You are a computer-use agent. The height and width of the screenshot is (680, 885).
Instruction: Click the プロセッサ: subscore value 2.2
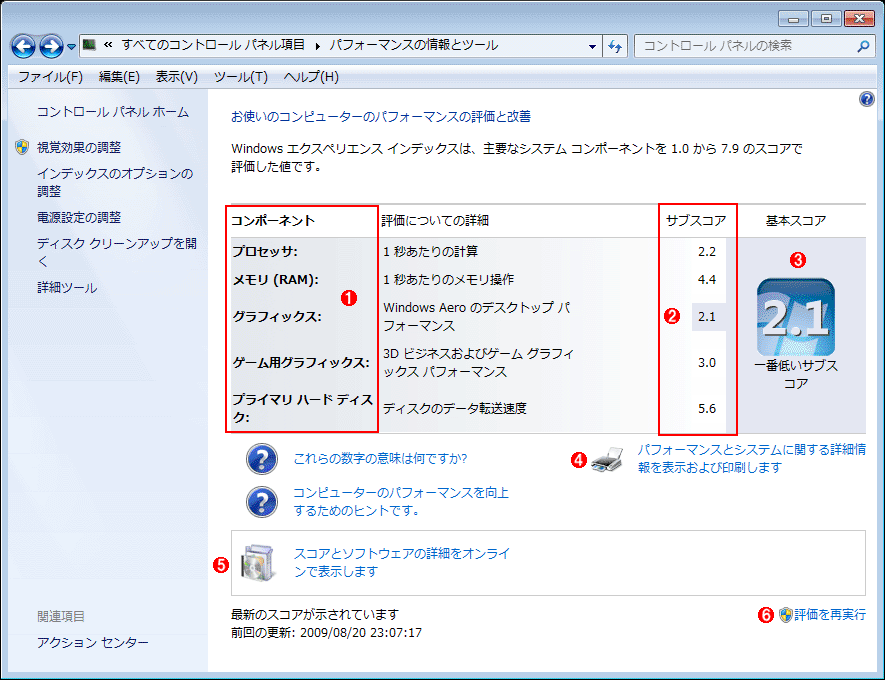point(707,252)
